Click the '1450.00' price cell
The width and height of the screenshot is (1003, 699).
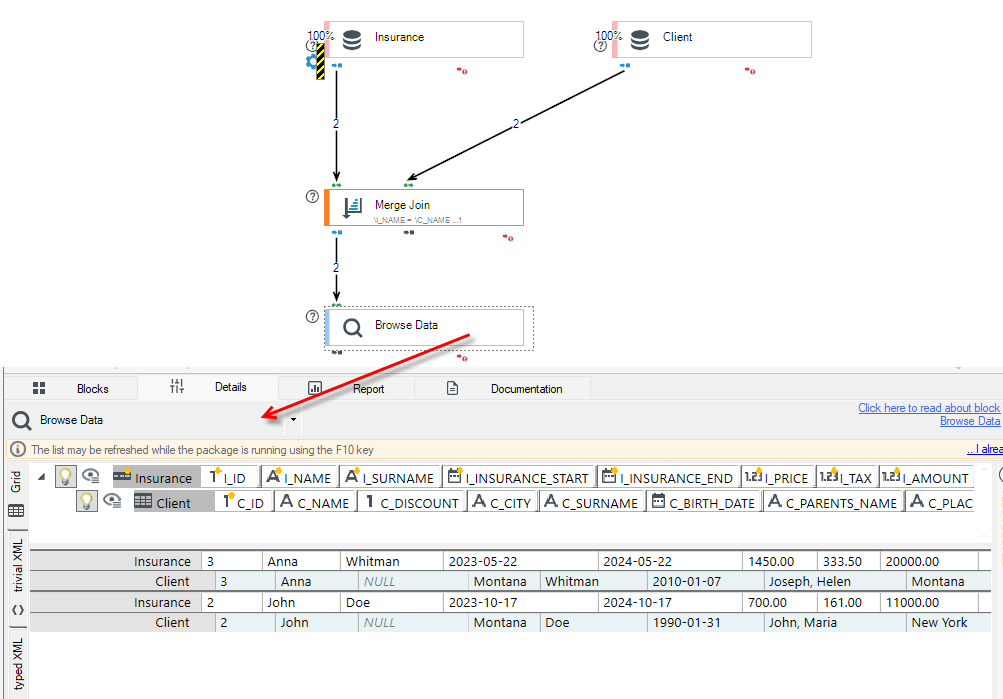tap(780, 562)
